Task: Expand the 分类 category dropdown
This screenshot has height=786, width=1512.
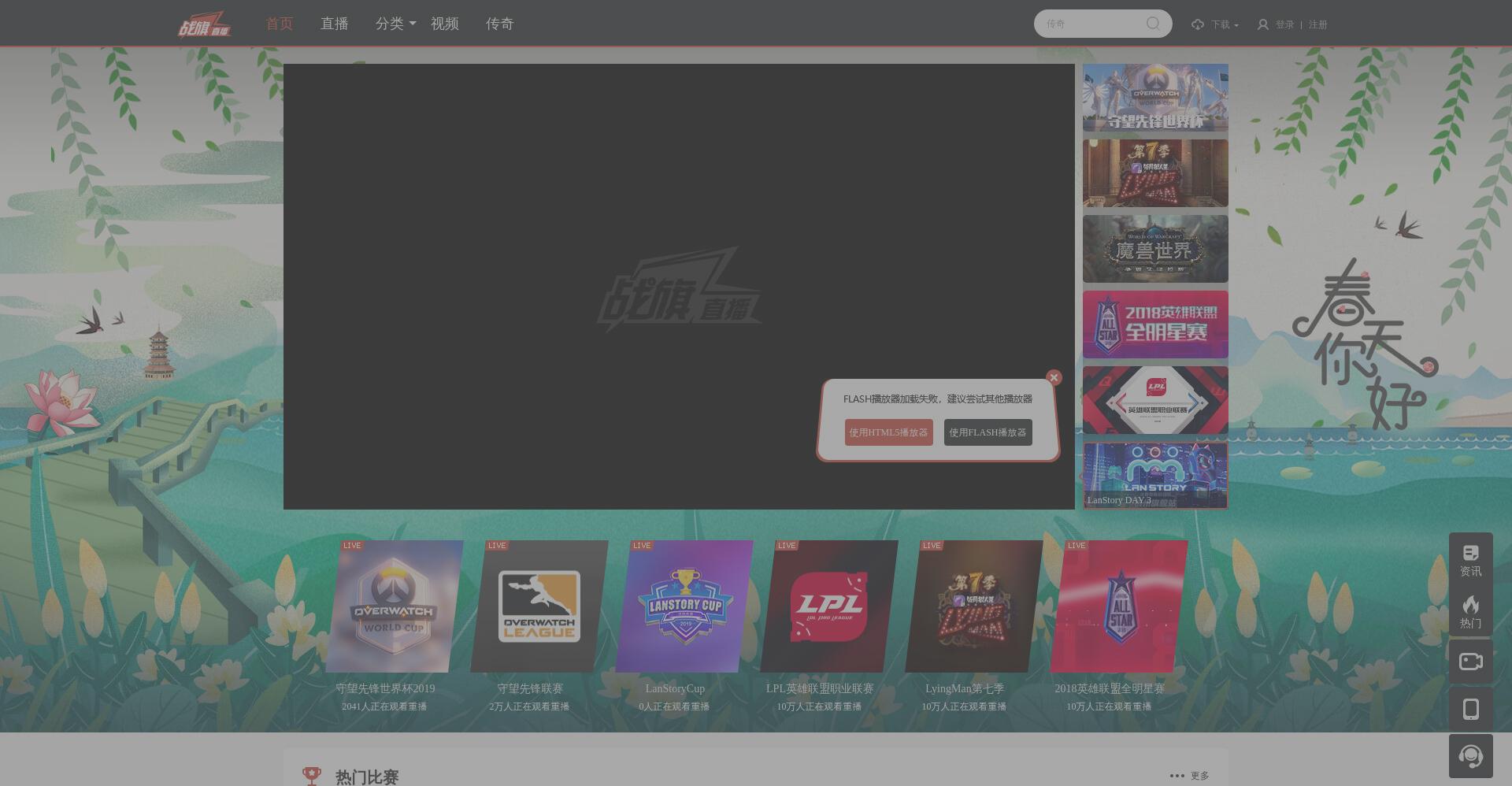Action: point(395,24)
